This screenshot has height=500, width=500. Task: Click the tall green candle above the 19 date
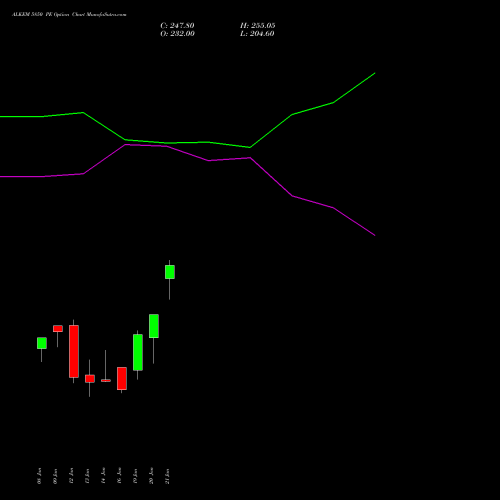coord(138,352)
